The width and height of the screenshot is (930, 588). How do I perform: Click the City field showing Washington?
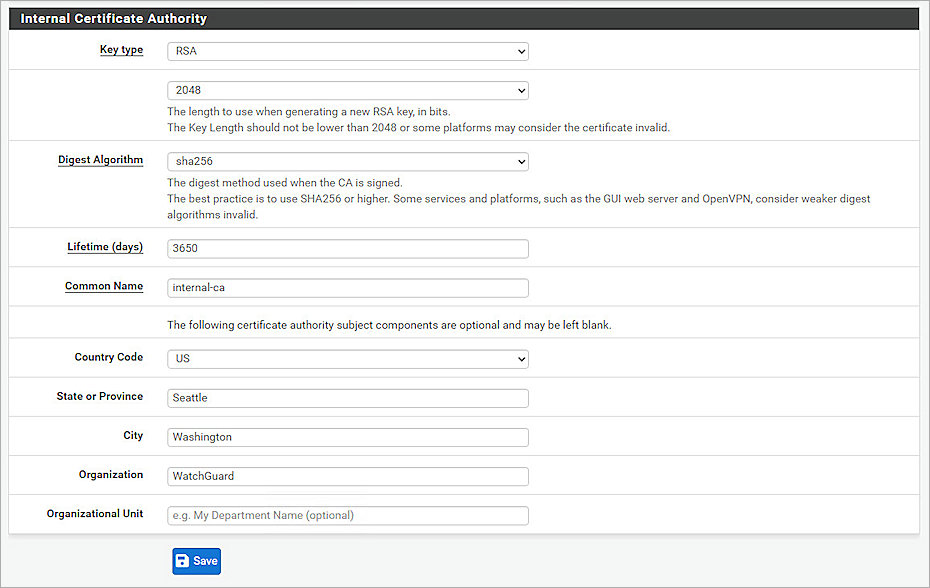pos(347,436)
